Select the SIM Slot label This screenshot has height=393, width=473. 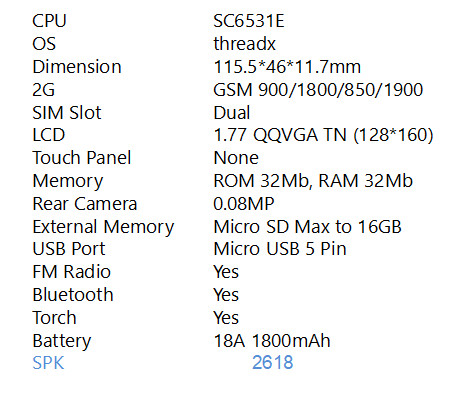point(67,113)
